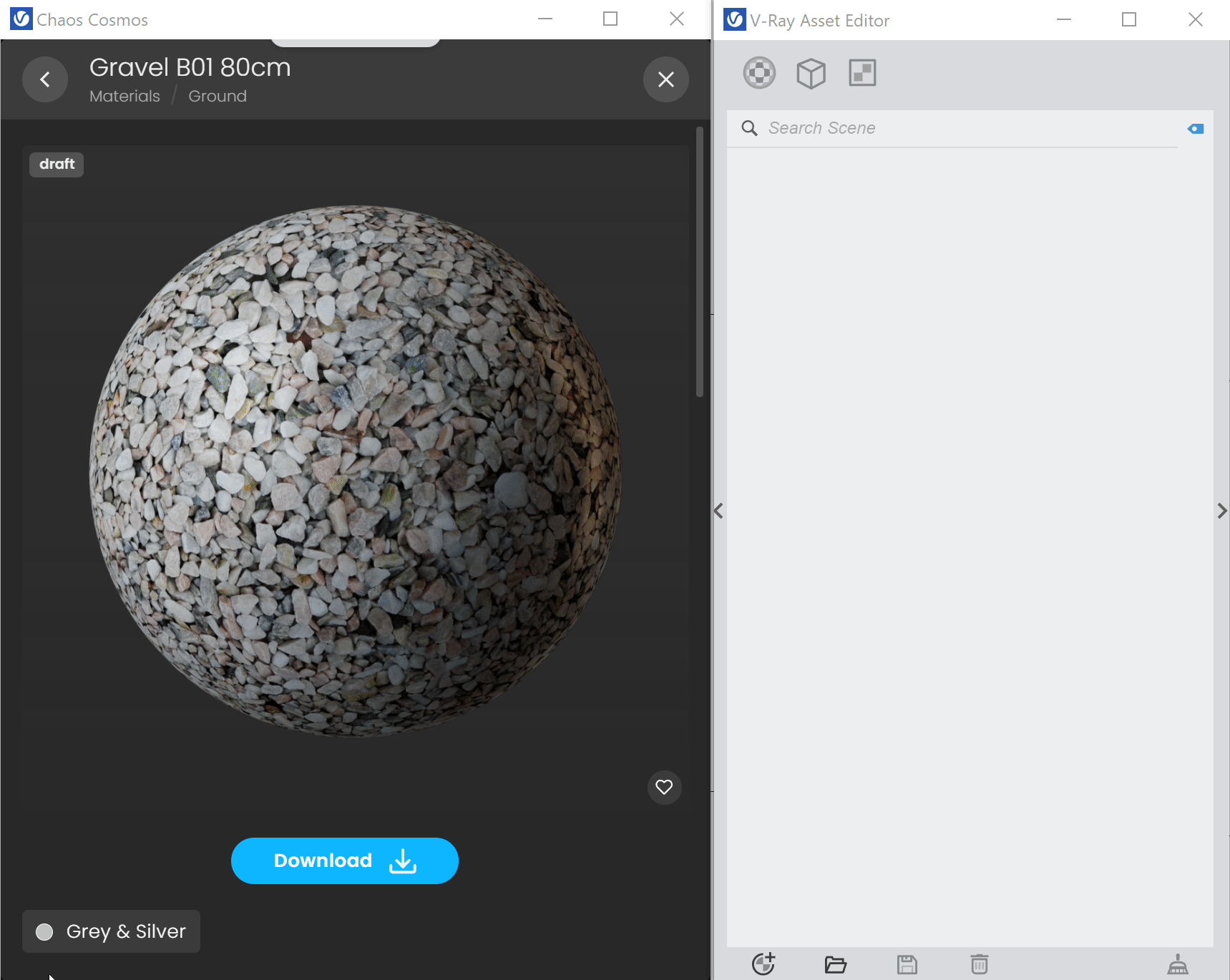
Task: Go back in Chaos Cosmos
Action: coord(45,79)
